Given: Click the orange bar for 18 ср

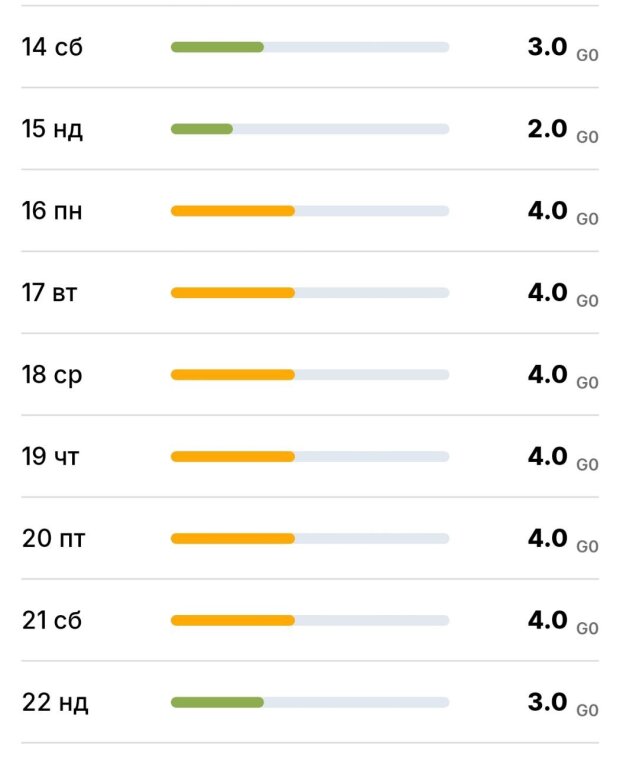Looking at the screenshot, I should (x=233, y=375).
